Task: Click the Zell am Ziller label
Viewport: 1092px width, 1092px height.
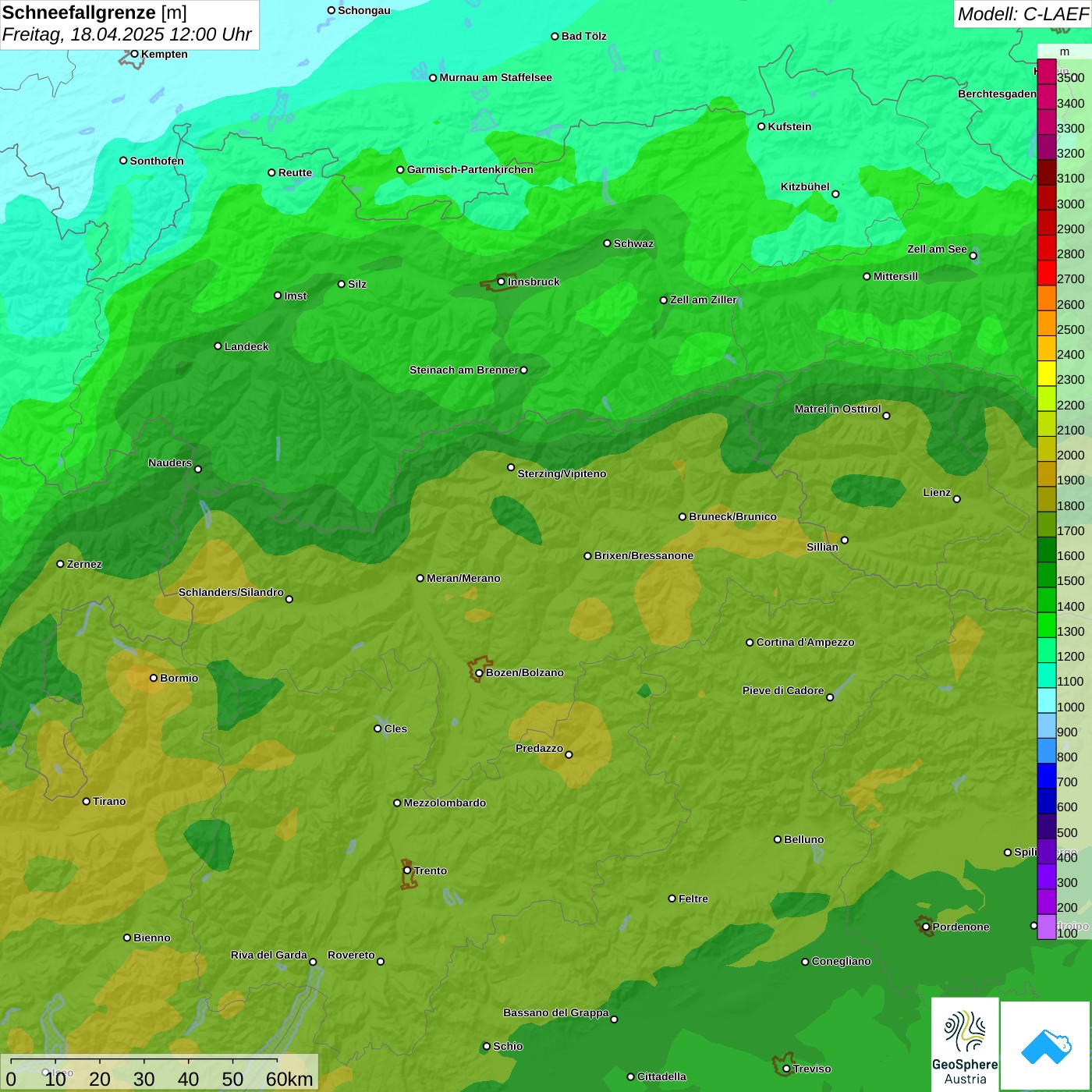Action: pos(704,300)
